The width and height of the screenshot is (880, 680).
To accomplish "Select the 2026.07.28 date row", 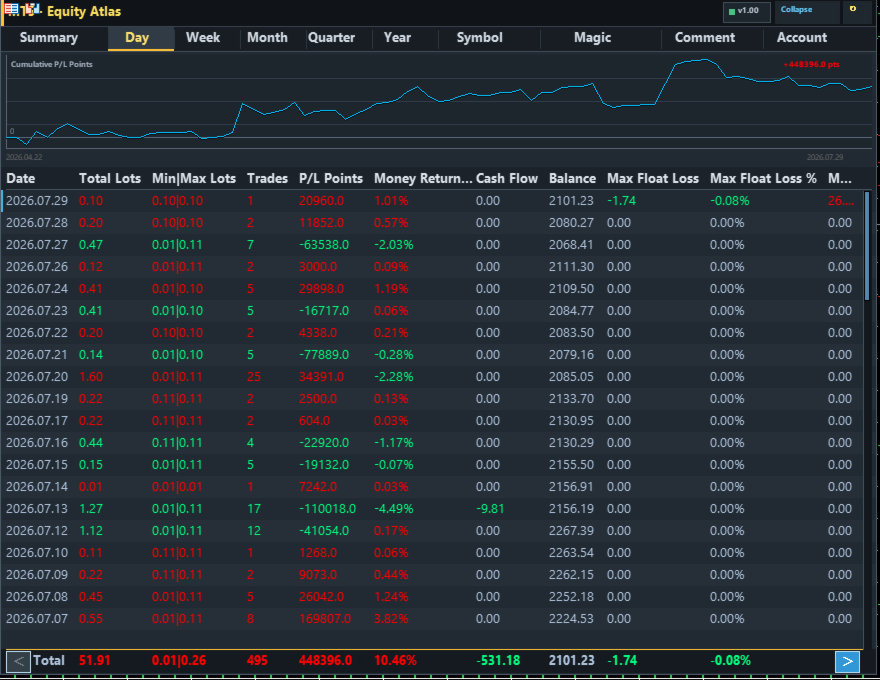I will point(432,223).
